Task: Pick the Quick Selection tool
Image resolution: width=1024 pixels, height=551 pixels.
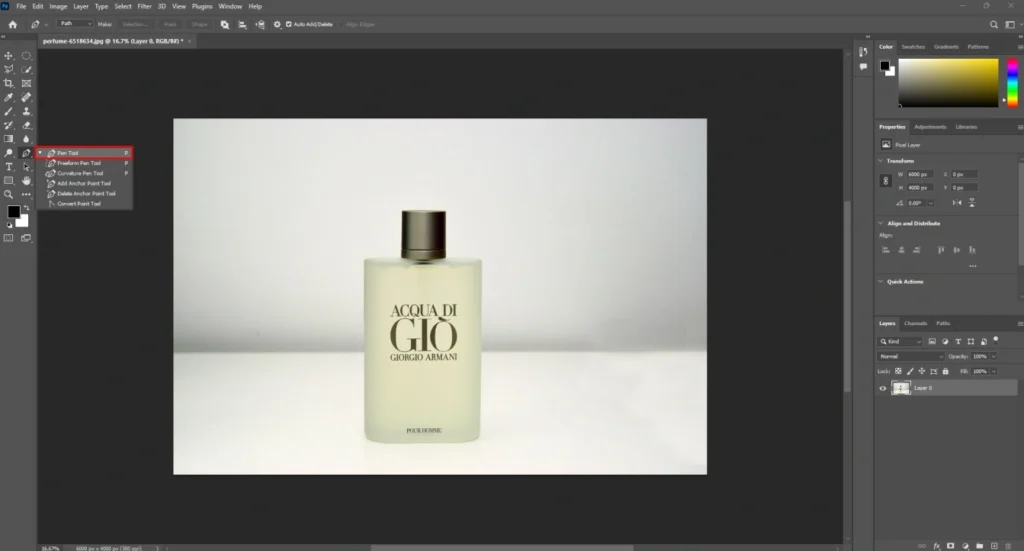Action: click(26, 70)
